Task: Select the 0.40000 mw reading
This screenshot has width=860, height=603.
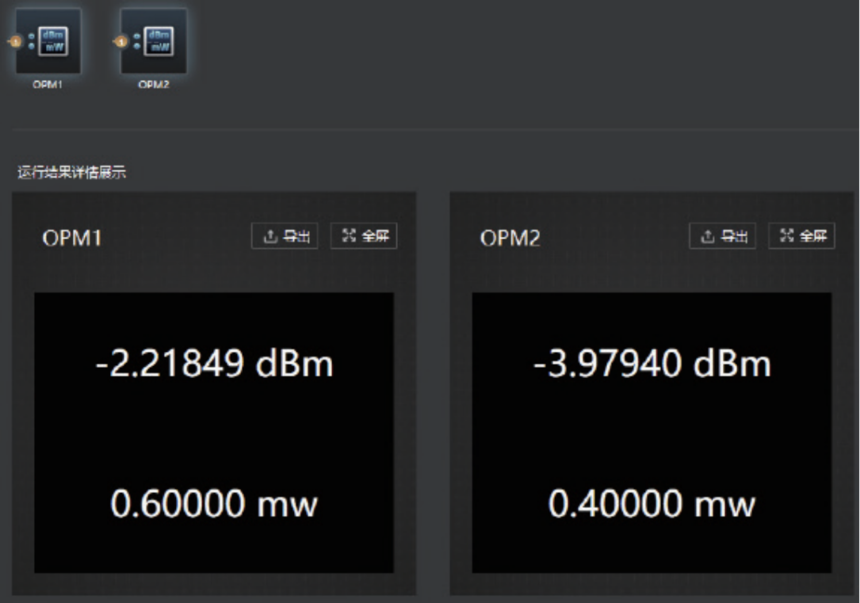Action: tap(652, 504)
